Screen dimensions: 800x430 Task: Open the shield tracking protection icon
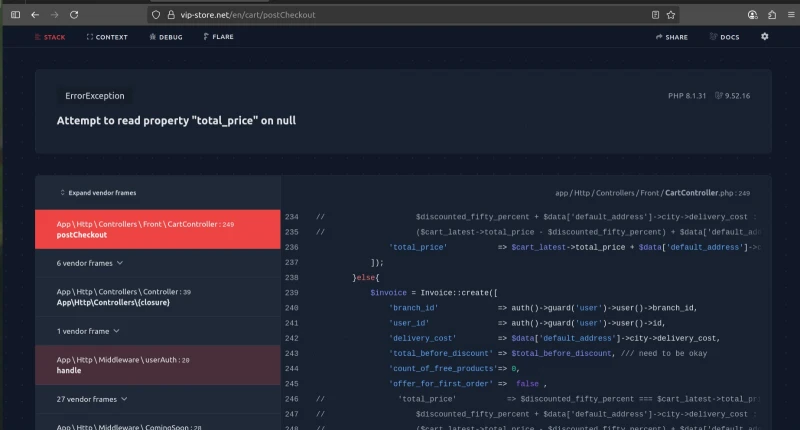coord(156,15)
